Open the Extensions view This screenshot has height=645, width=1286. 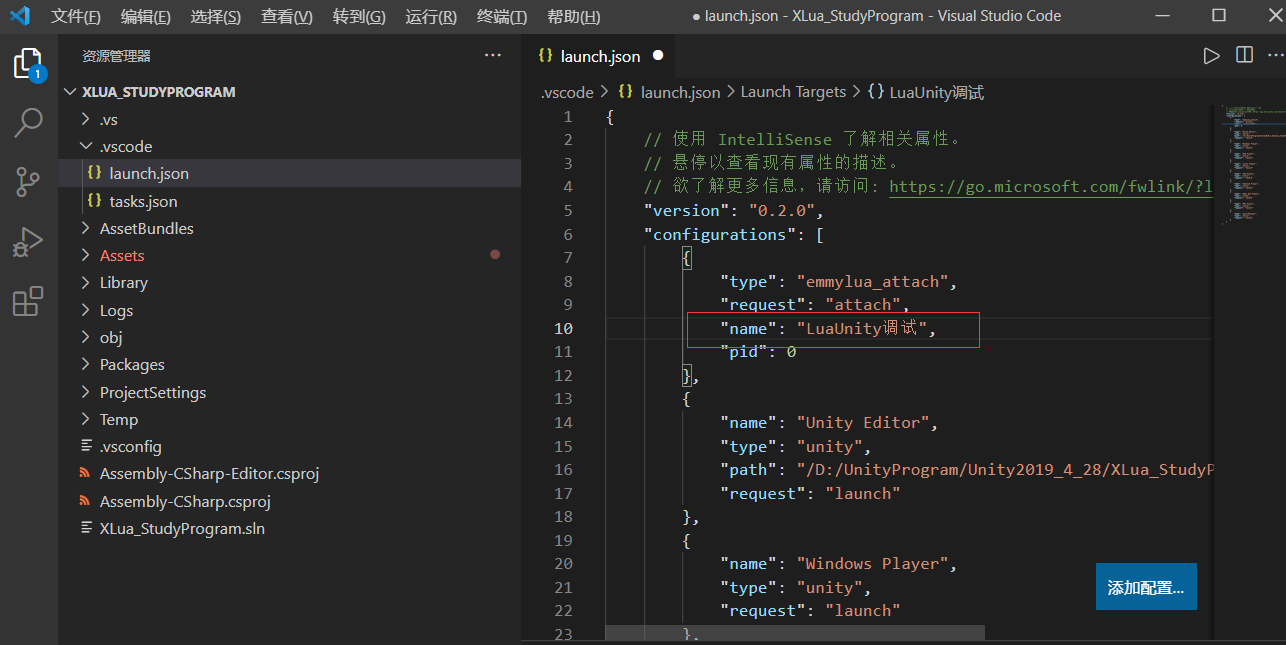click(x=28, y=300)
